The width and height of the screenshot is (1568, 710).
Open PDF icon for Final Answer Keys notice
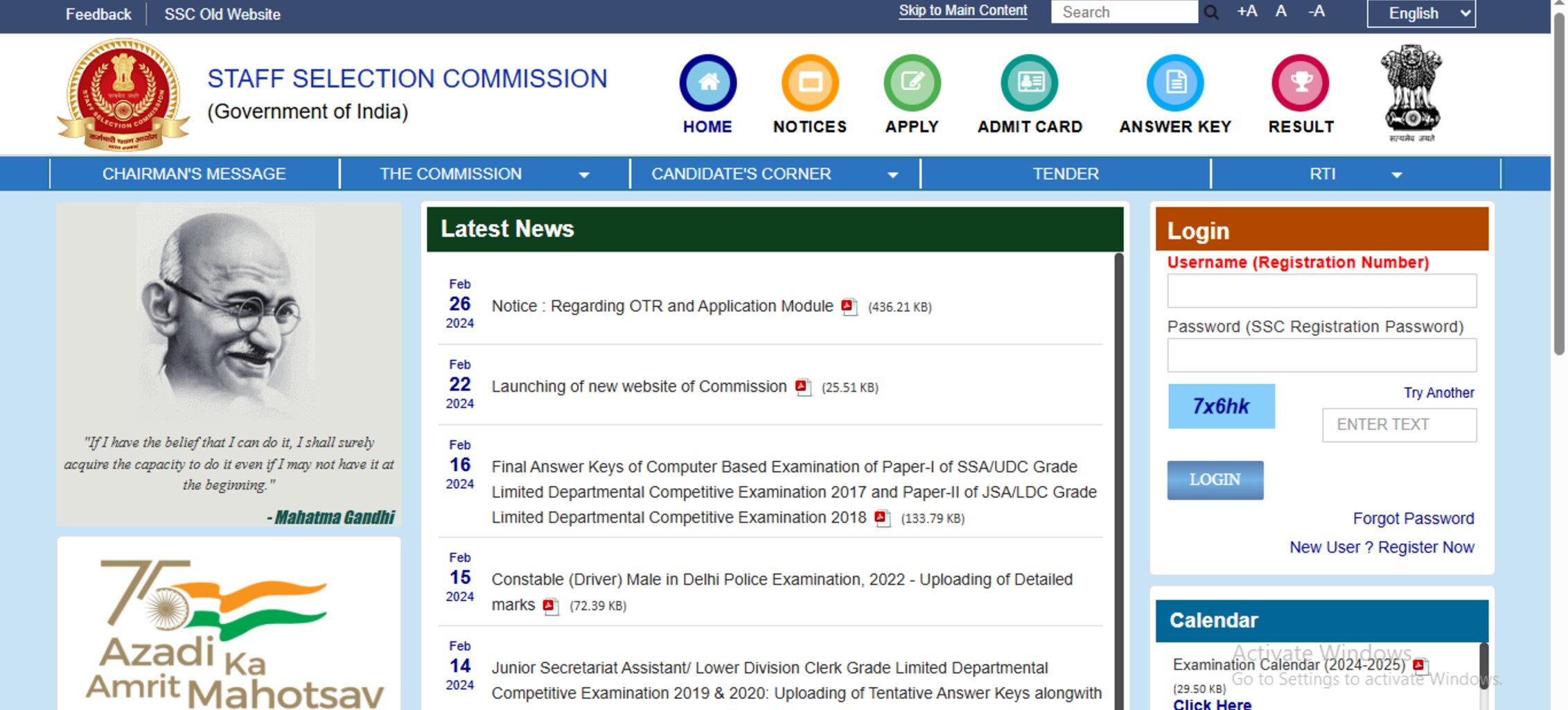(882, 518)
